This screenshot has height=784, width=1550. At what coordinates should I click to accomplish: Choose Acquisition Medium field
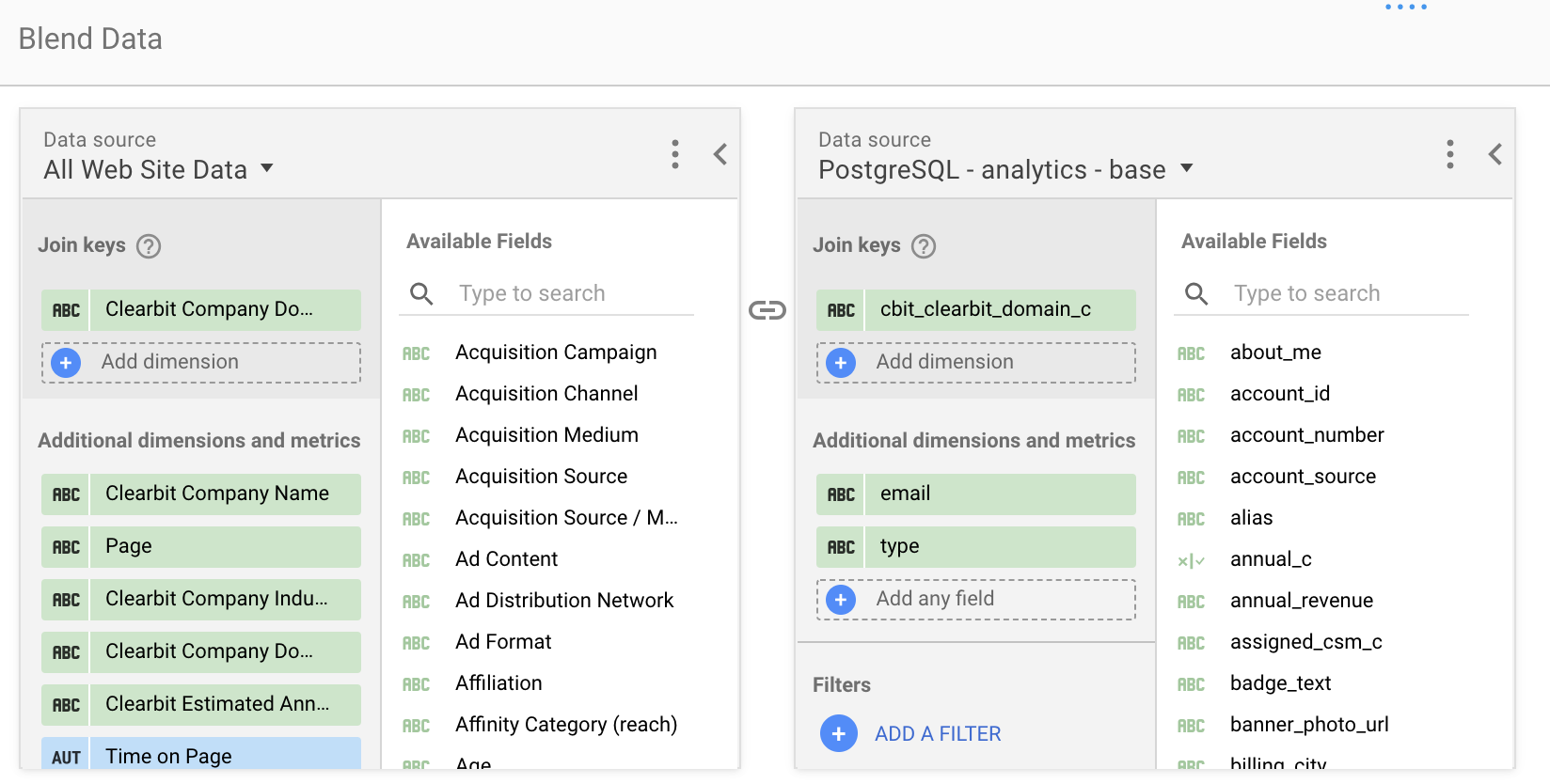tap(546, 435)
